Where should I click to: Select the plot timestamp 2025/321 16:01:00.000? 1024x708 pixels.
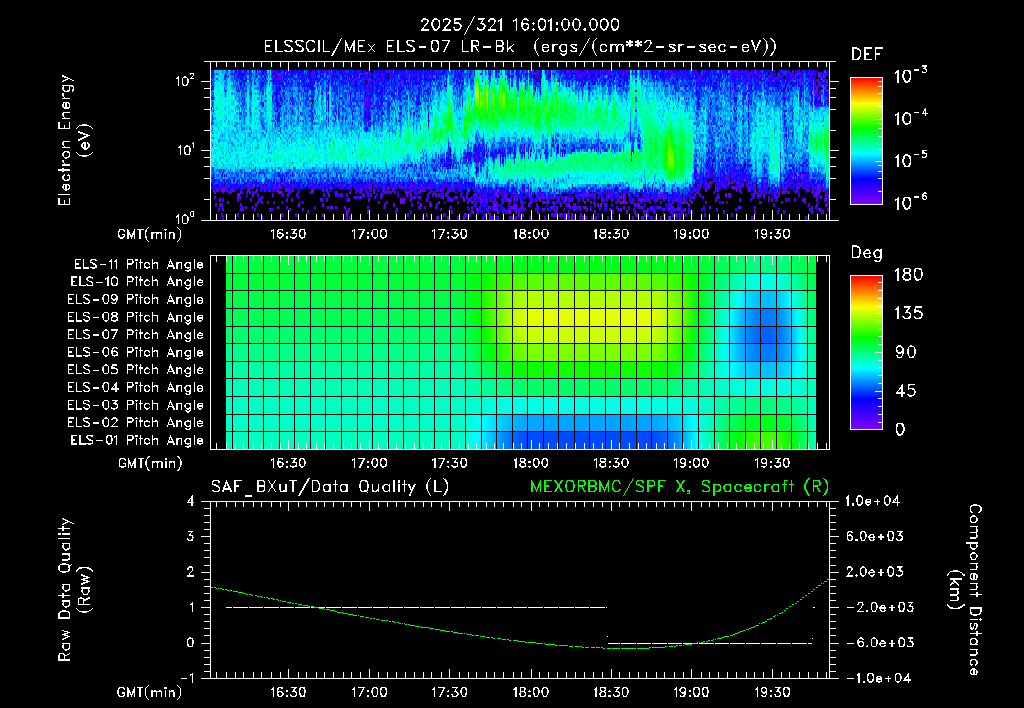pyautogui.click(x=520, y=25)
